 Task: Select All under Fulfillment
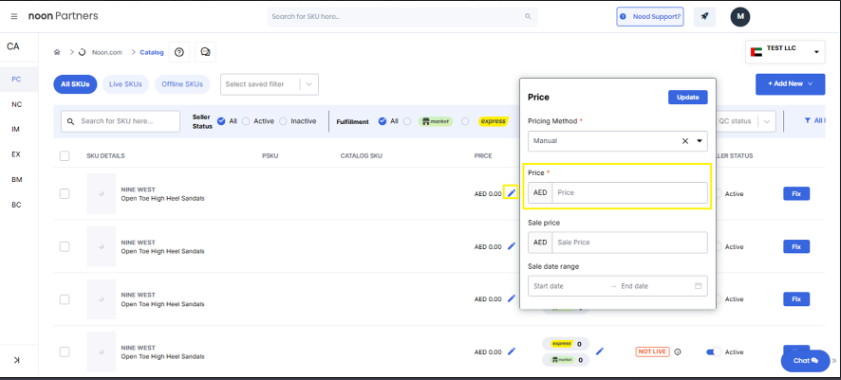pyautogui.click(x=382, y=121)
